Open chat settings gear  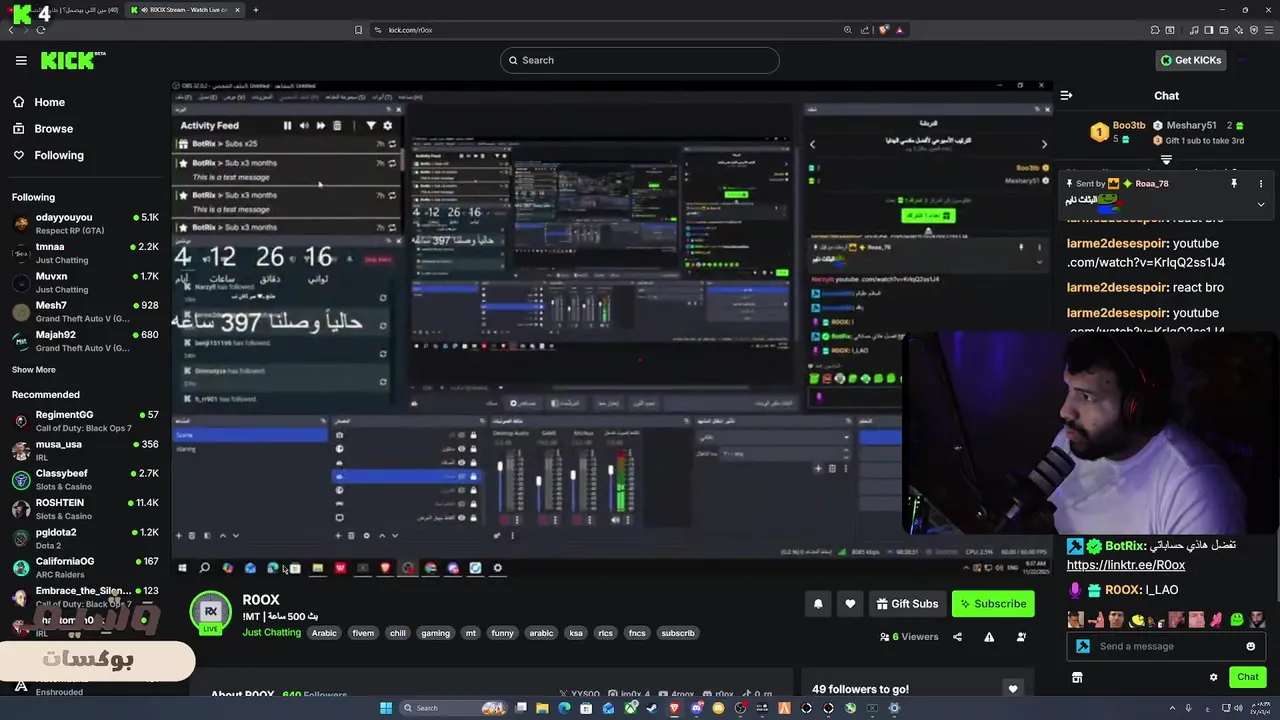[x=1213, y=677]
